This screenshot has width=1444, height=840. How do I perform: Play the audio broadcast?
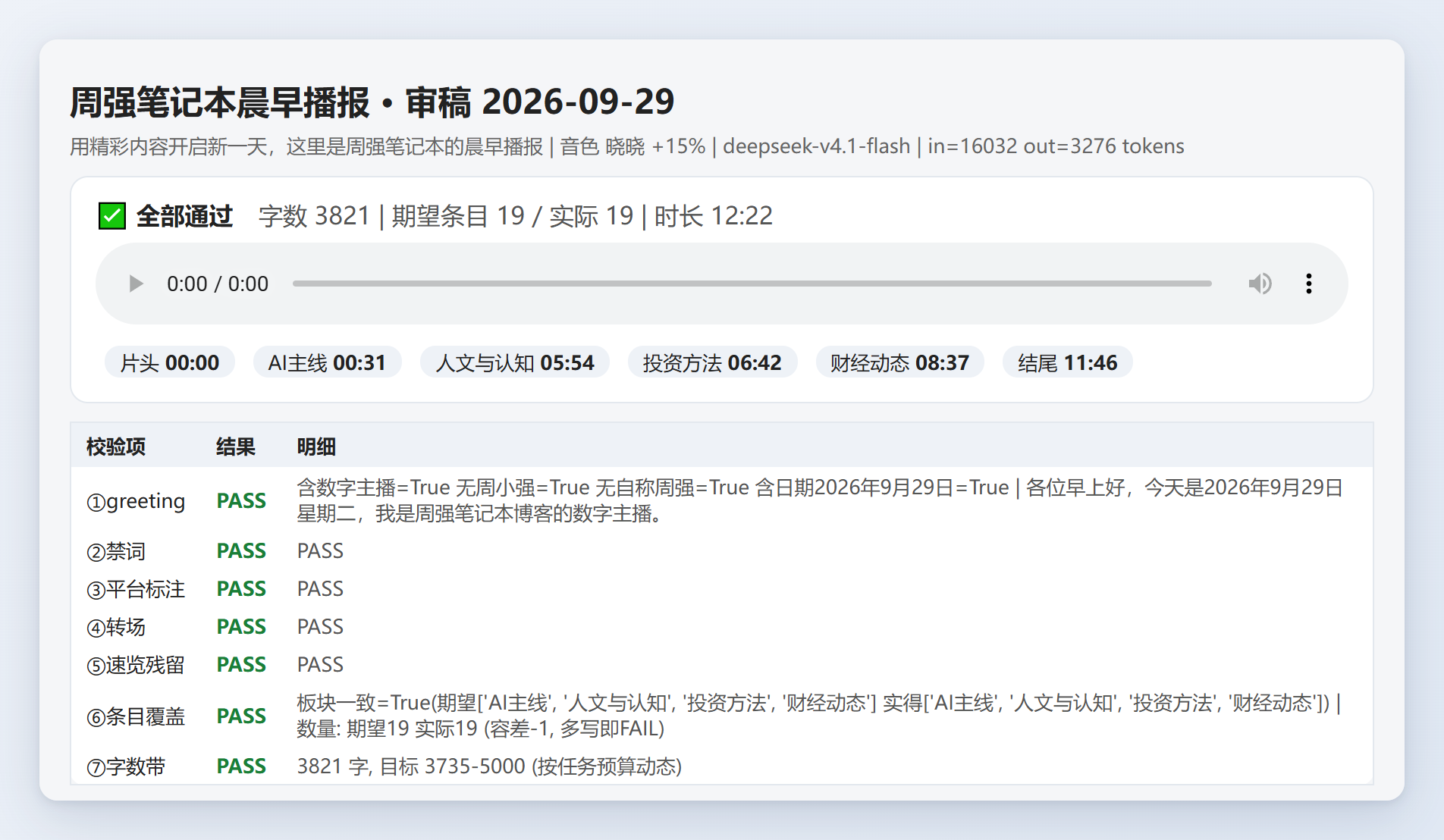(136, 284)
